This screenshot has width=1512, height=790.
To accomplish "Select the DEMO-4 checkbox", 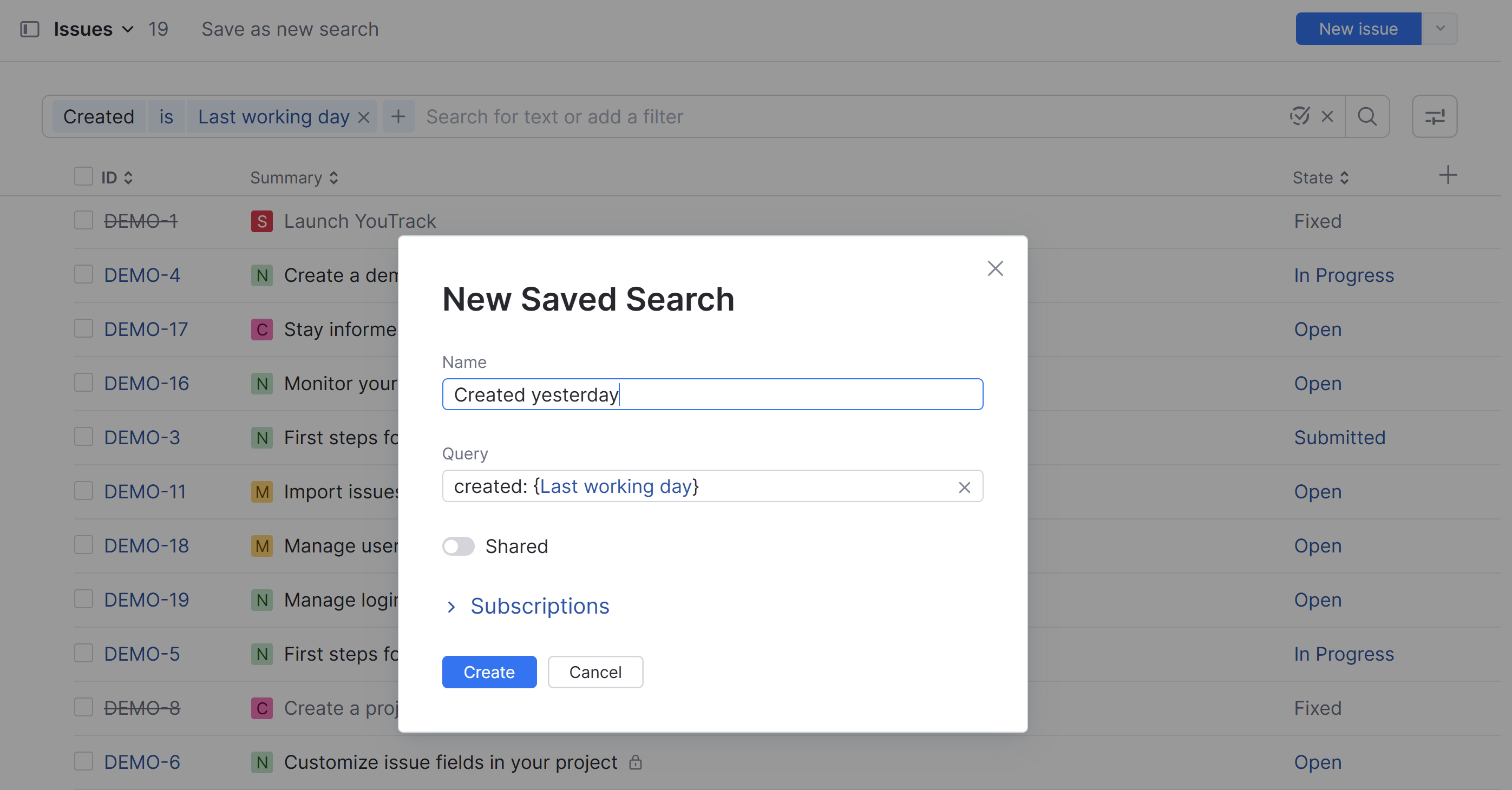I will 83,274.
